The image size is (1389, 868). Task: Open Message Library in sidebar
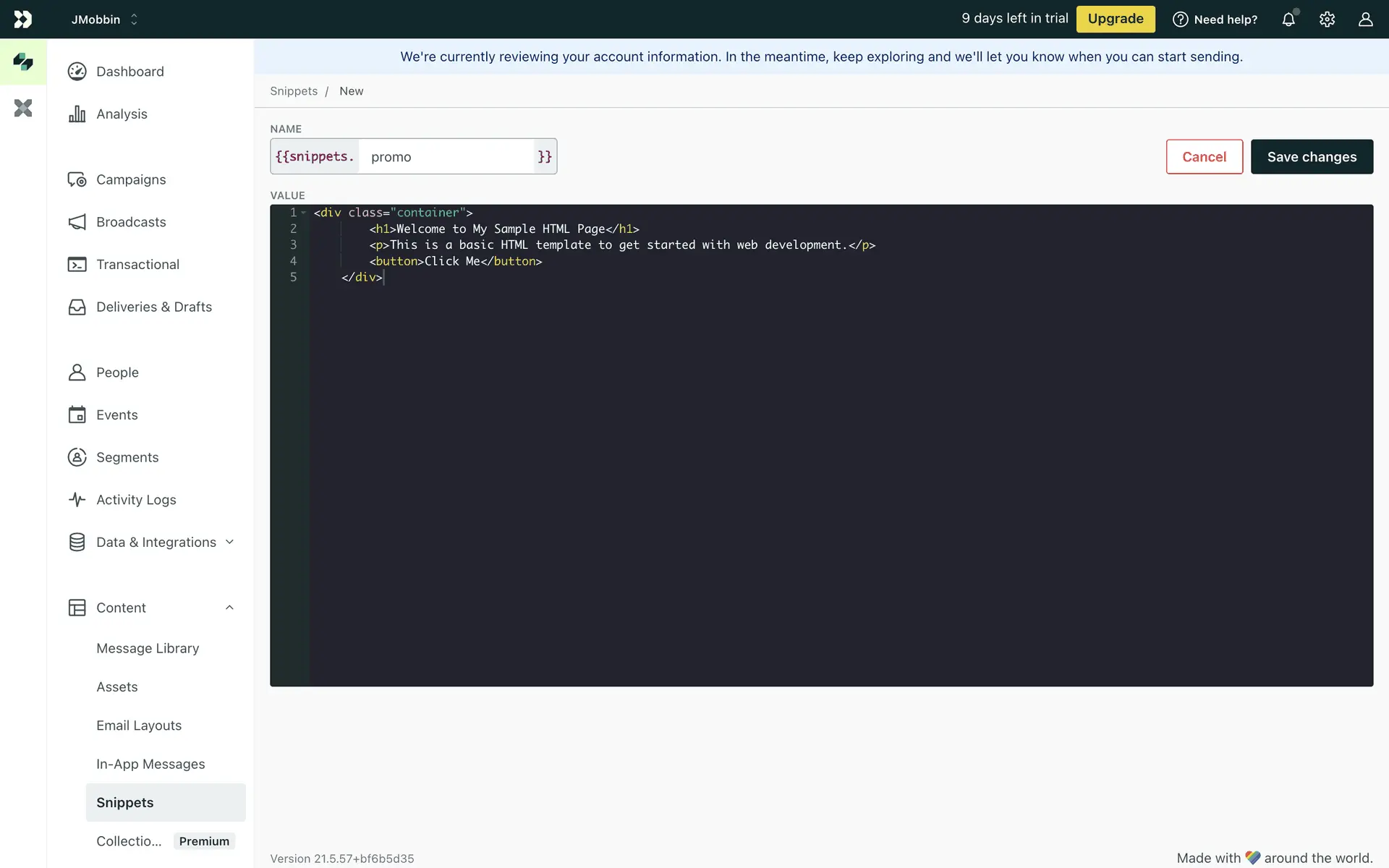point(148,649)
